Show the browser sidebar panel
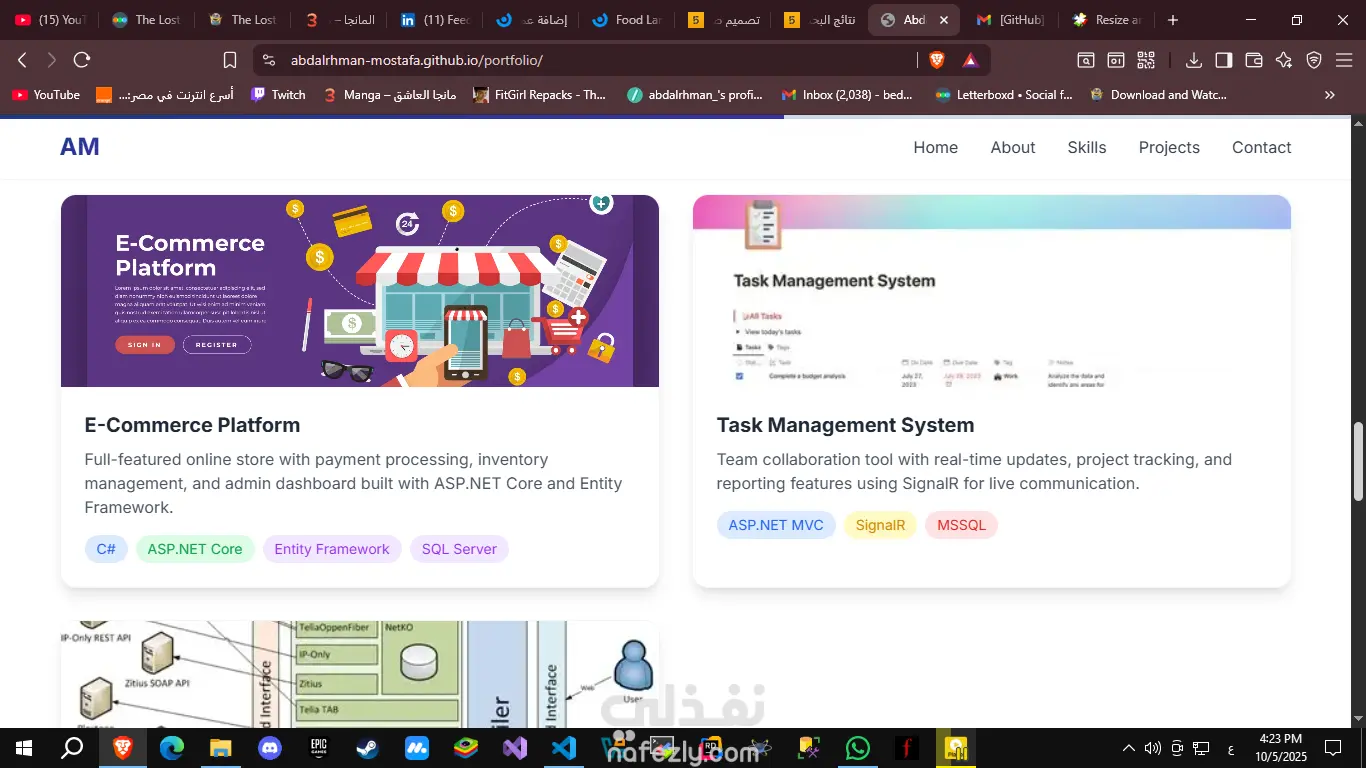Viewport: 1366px width, 768px height. [1224, 60]
